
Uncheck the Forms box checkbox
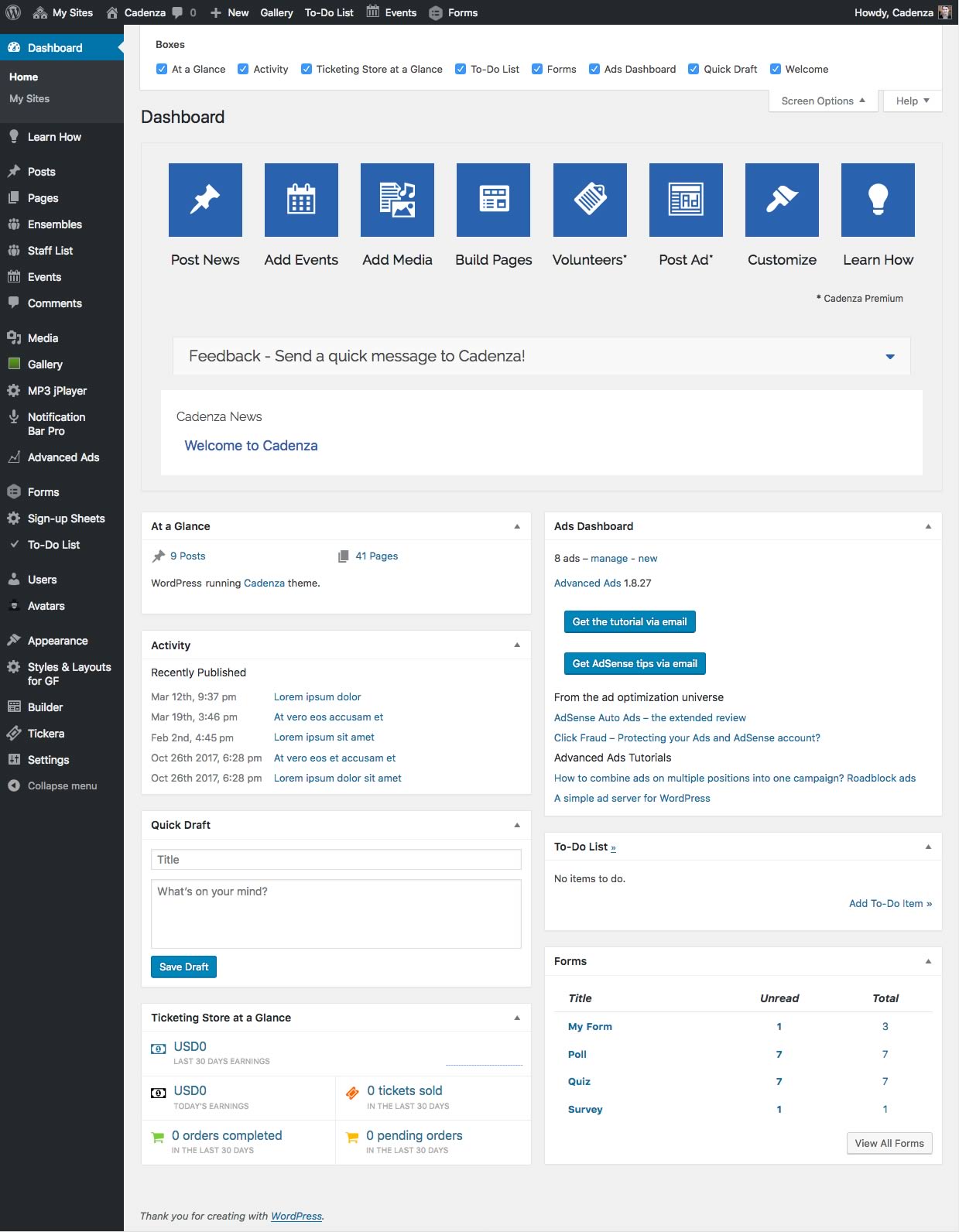pyautogui.click(x=537, y=69)
